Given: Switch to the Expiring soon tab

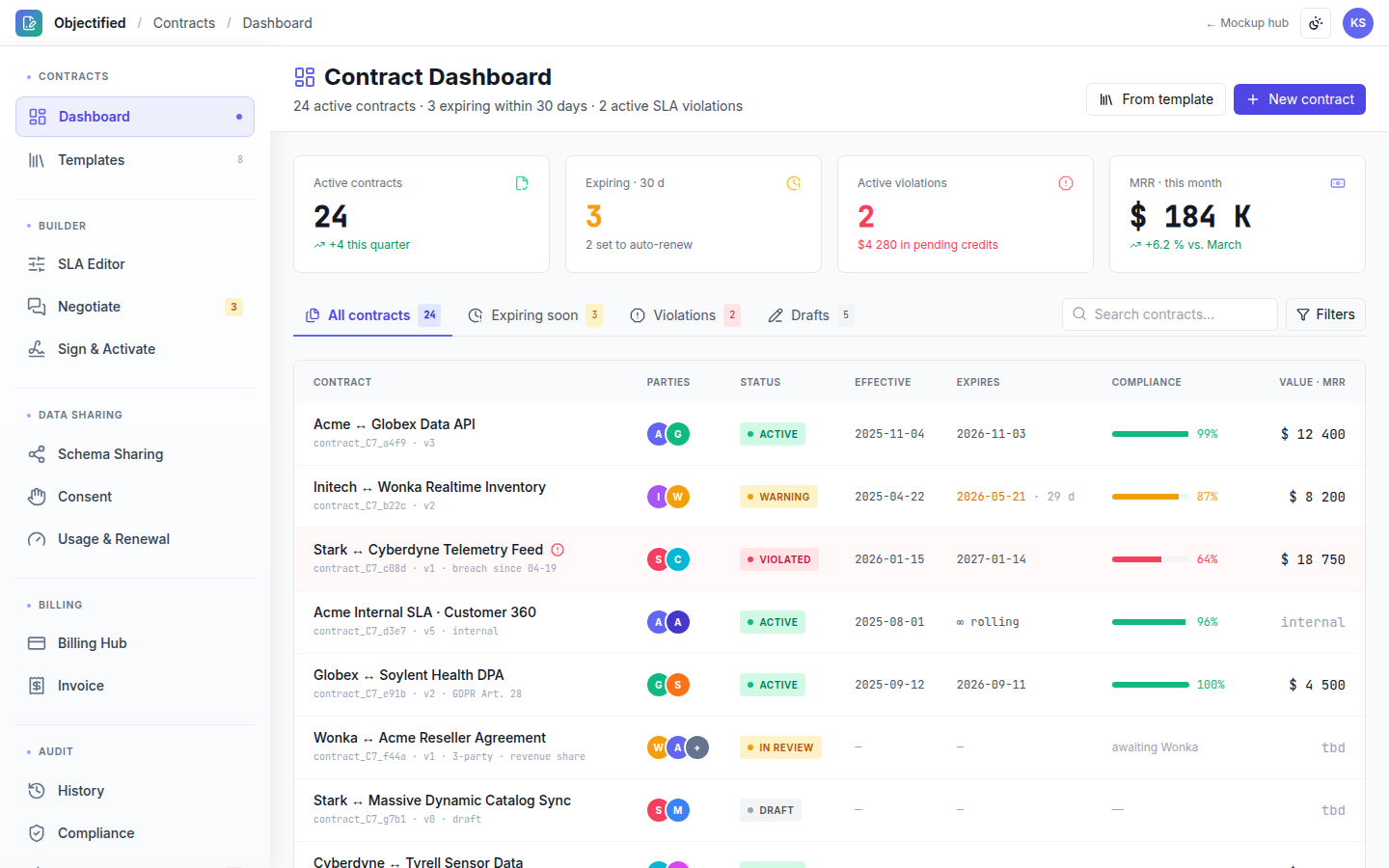Looking at the screenshot, I should tap(534, 315).
